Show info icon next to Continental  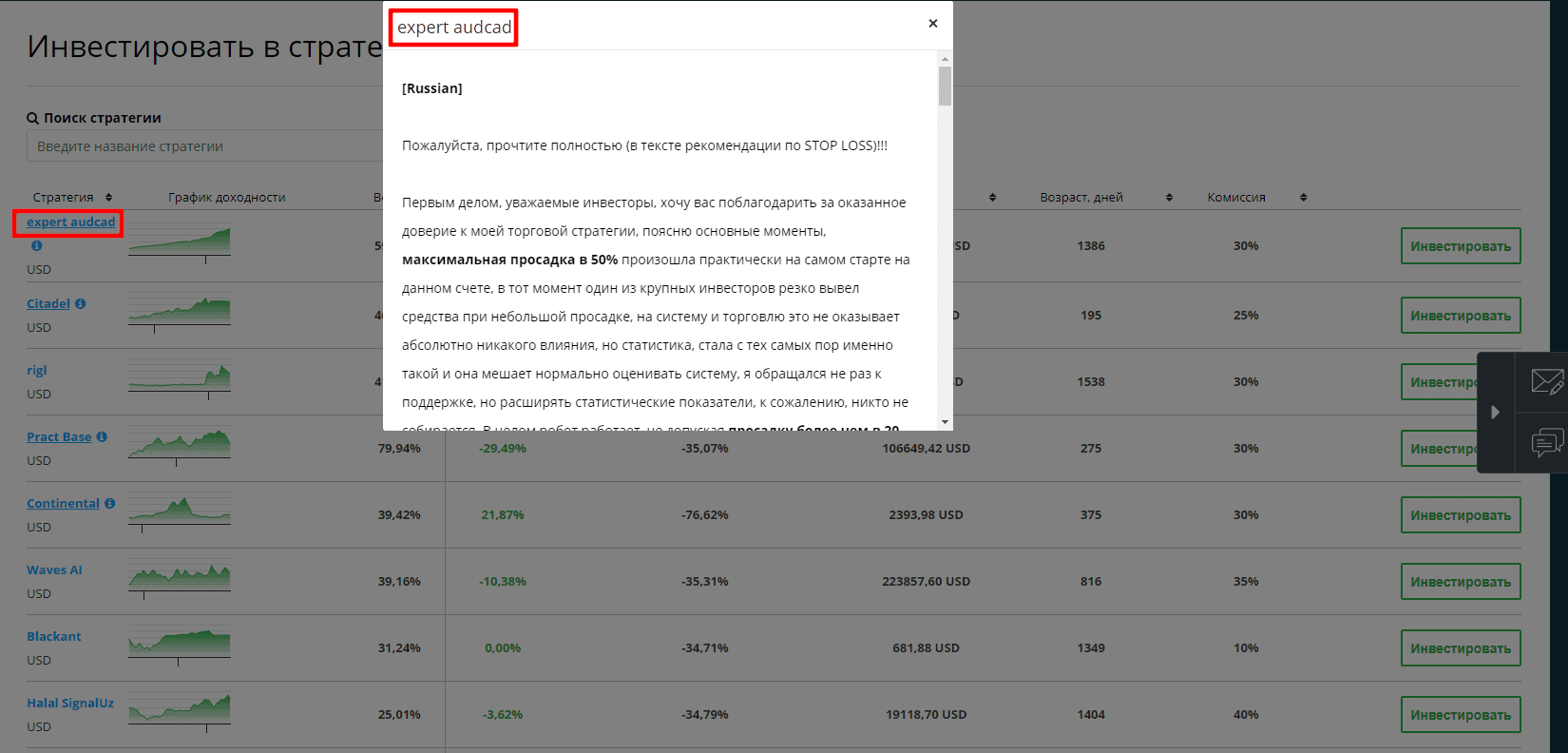[x=109, y=504]
